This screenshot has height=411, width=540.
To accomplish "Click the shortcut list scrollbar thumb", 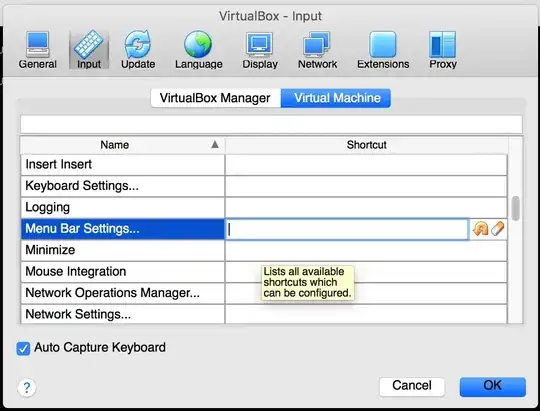I will pos(515,208).
